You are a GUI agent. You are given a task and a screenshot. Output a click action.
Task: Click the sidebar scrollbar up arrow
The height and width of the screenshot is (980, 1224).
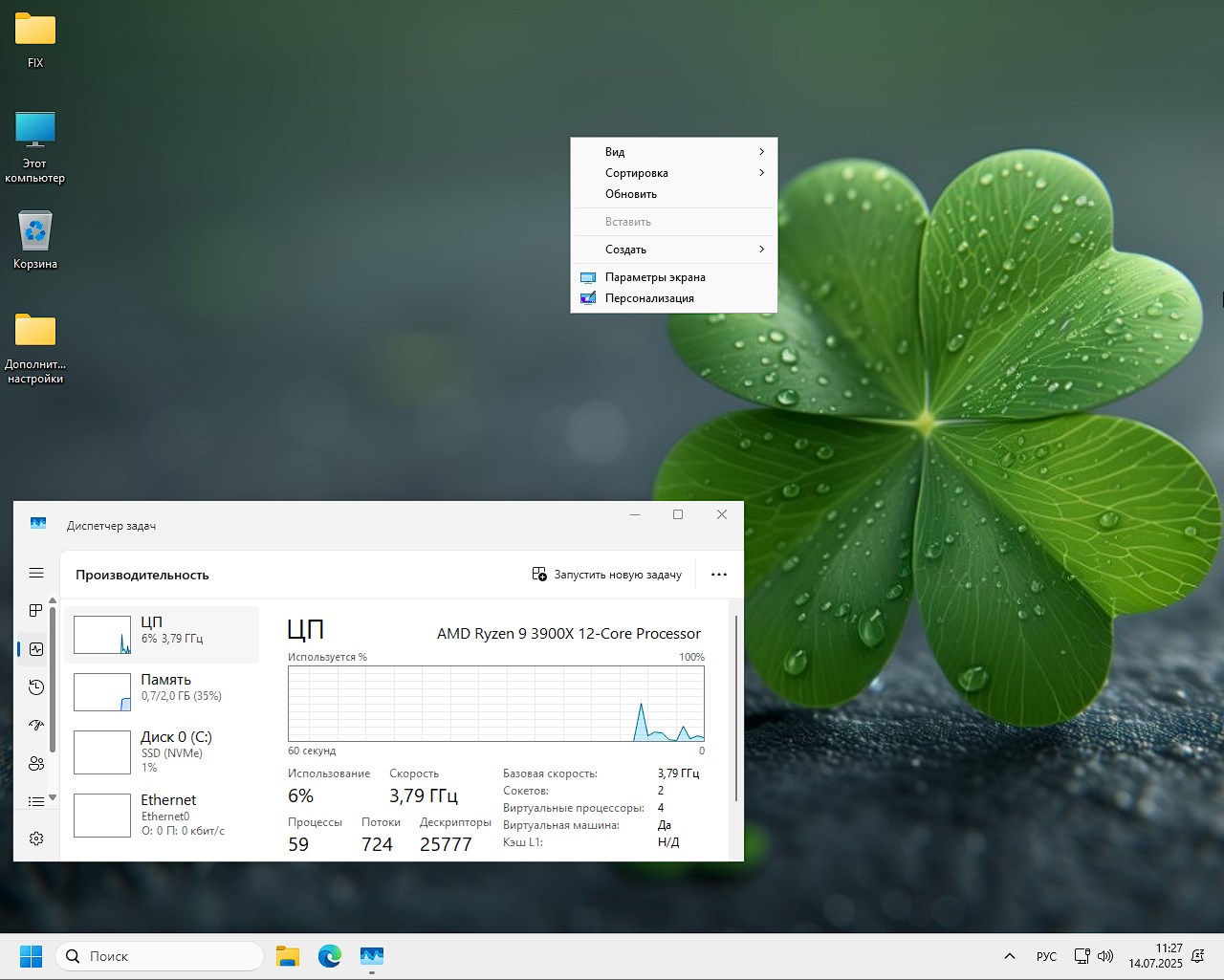(53, 602)
